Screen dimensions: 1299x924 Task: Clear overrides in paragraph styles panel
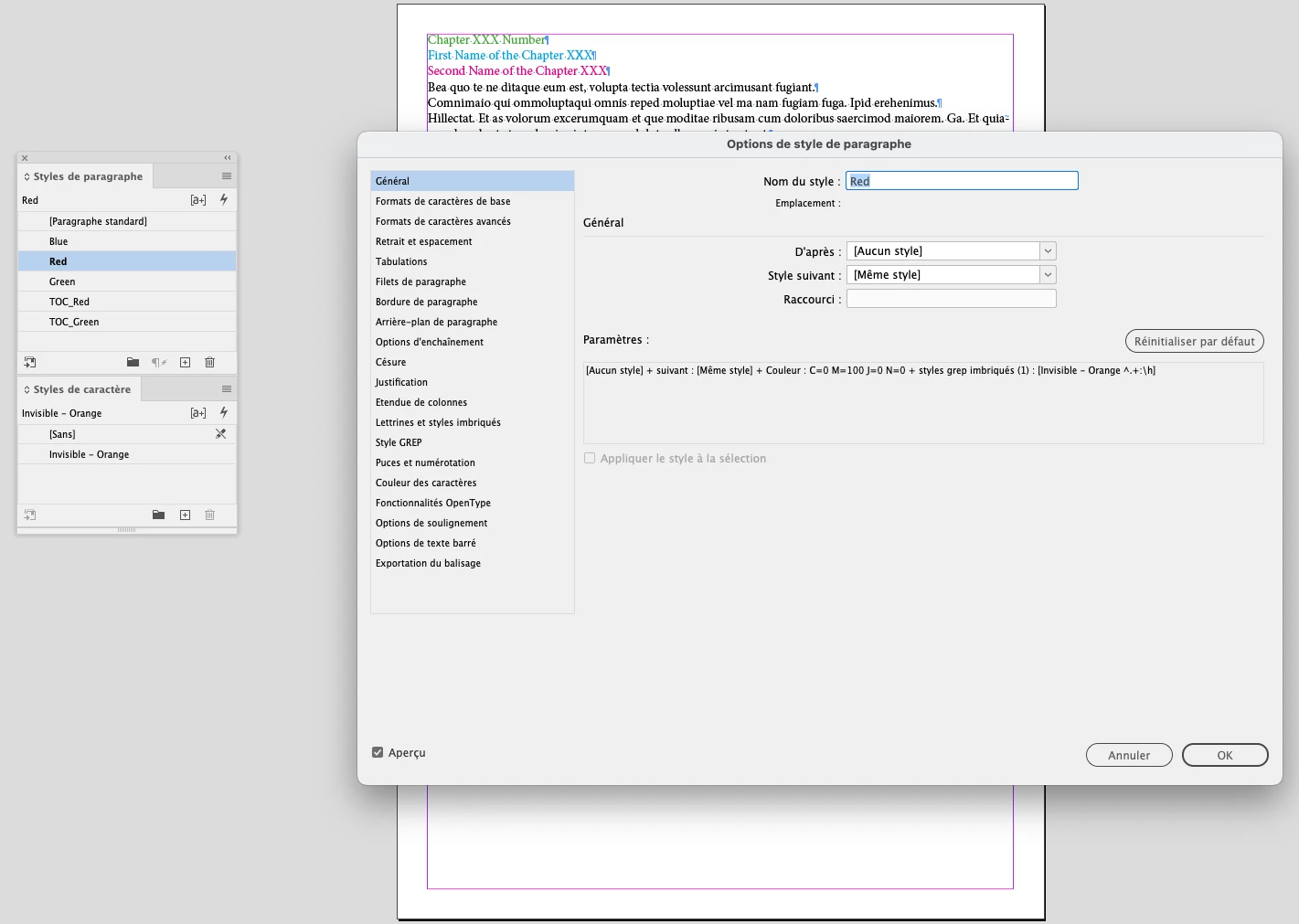[x=159, y=363]
